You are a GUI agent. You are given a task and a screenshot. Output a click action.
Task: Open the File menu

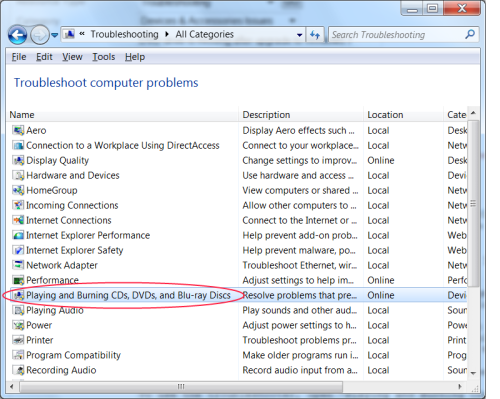pos(19,57)
